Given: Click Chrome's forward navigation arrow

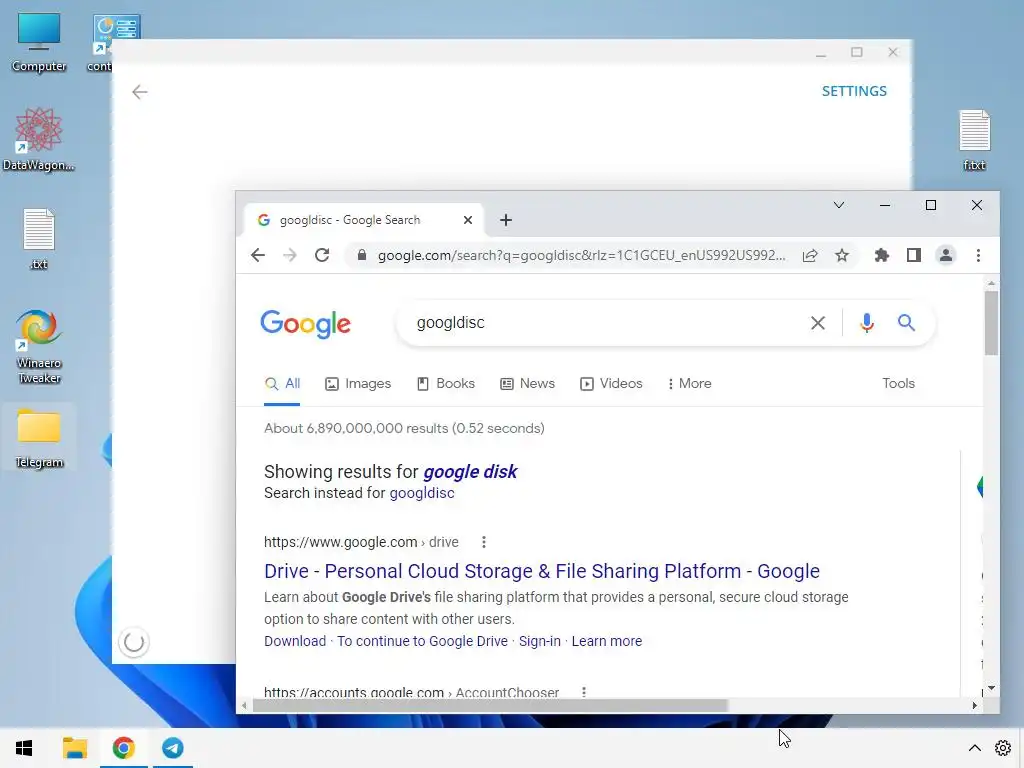Looking at the screenshot, I should (x=290, y=255).
